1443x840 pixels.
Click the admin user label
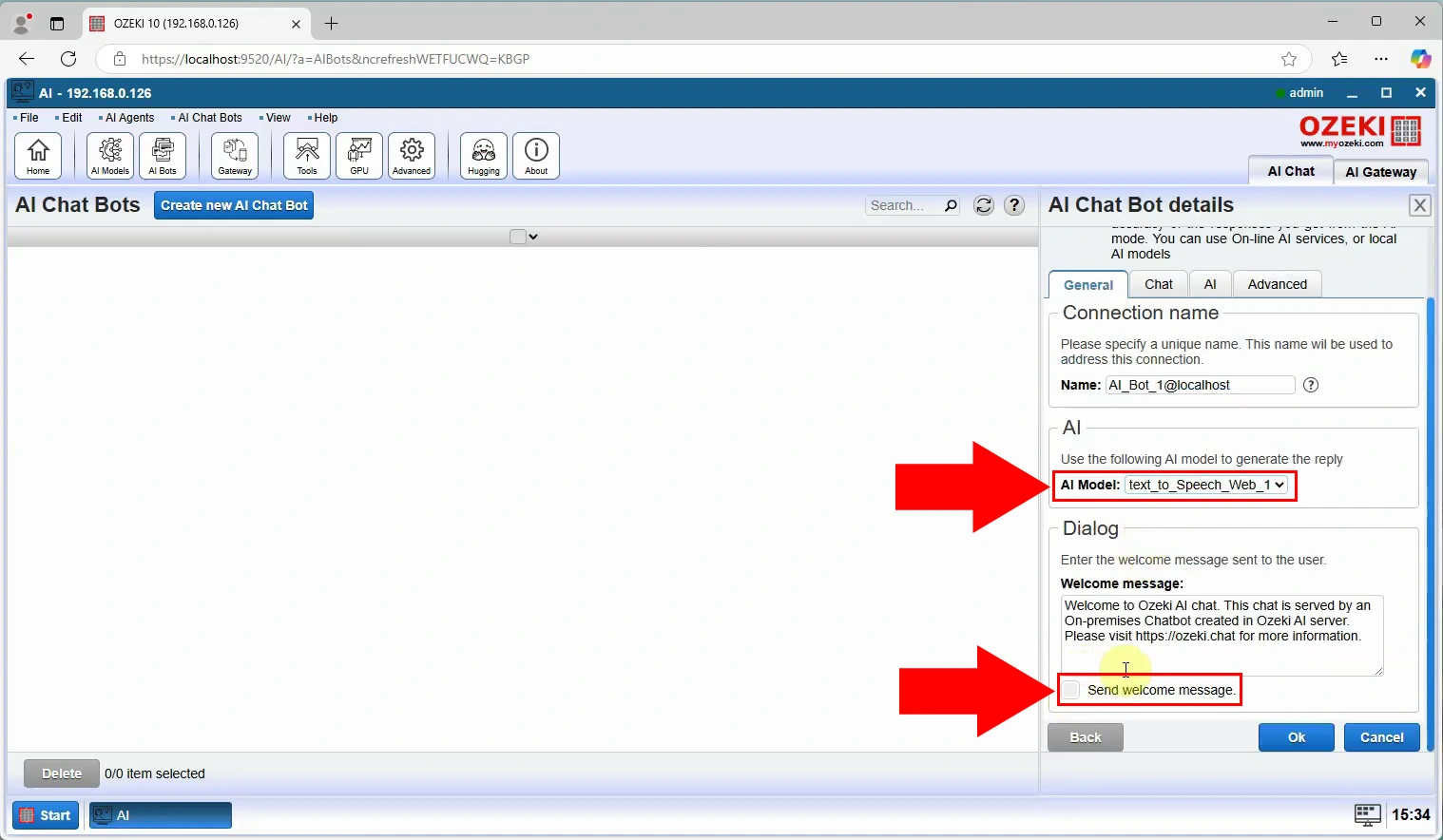[x=1306, y=93]
